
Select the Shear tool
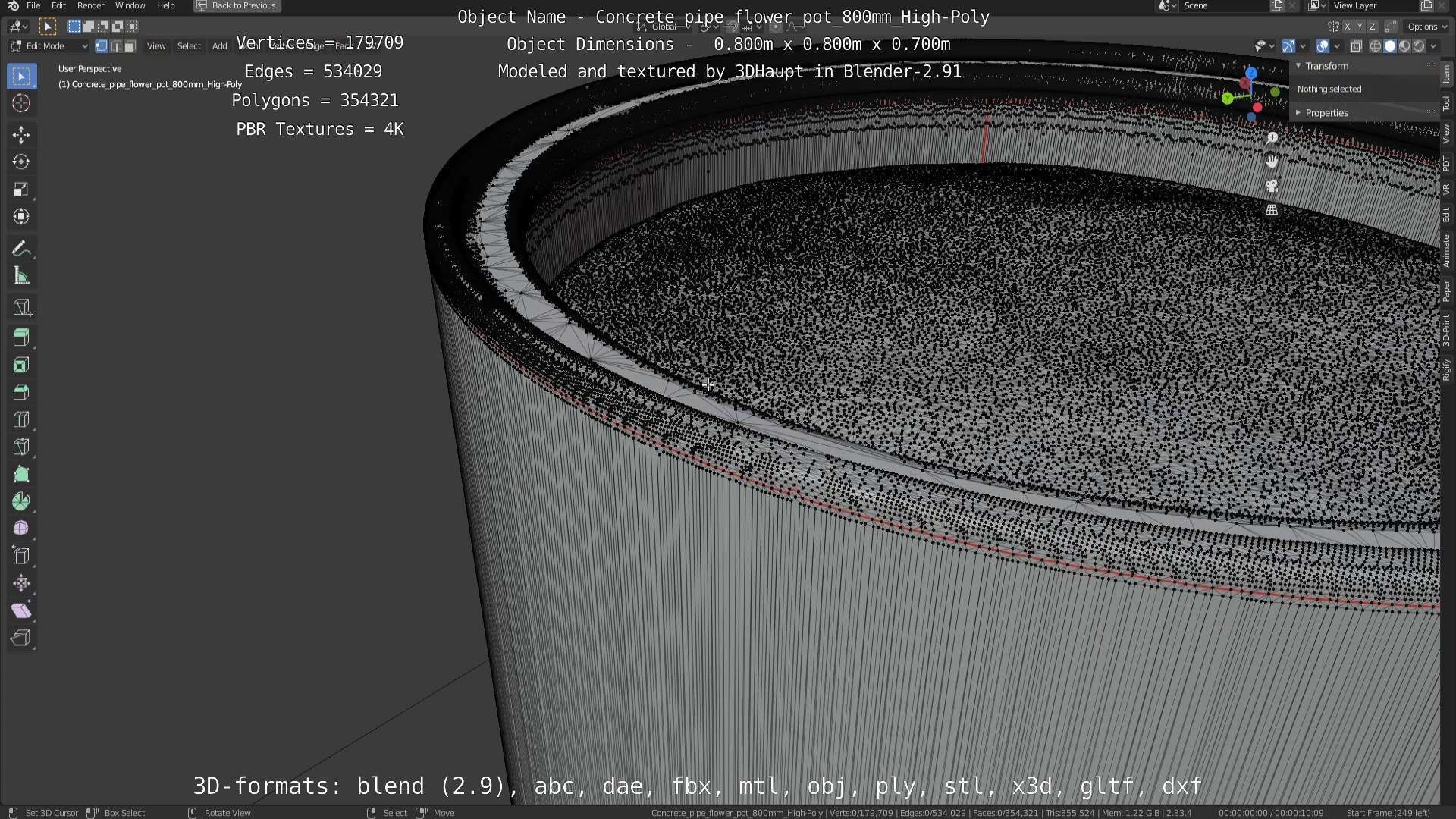point(21,610)
